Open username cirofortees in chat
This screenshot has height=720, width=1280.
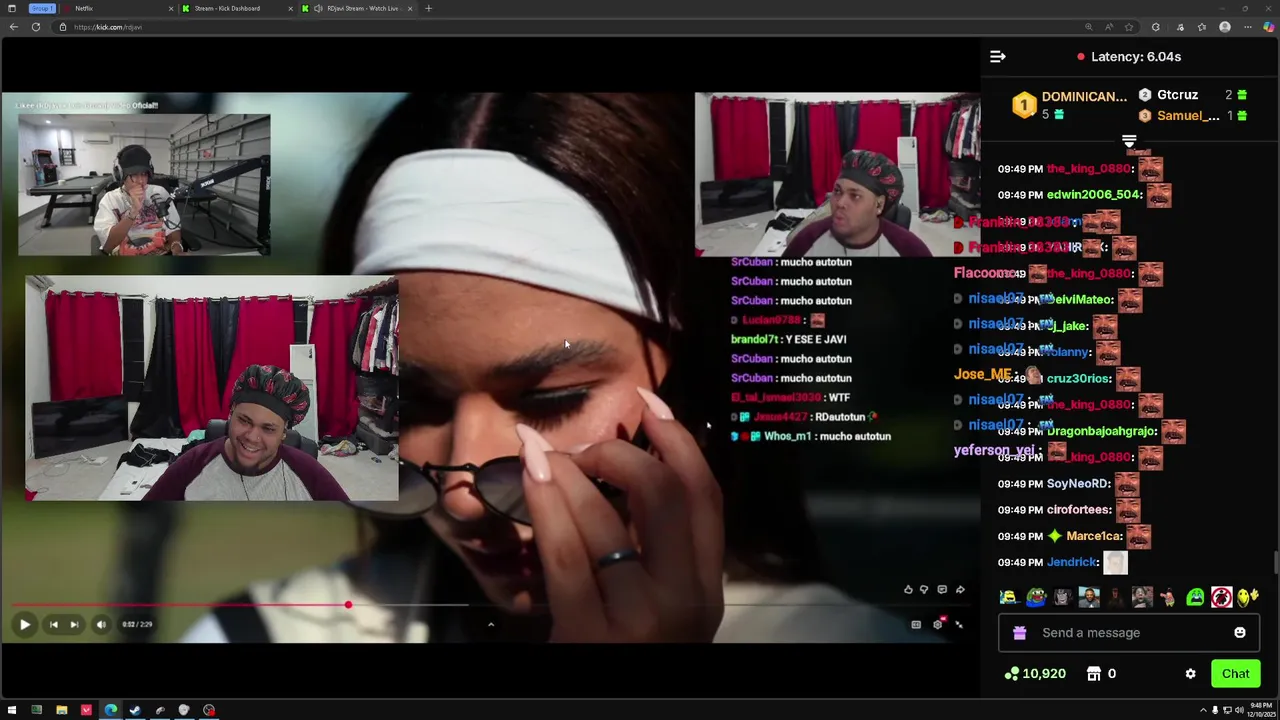tap(1078, 510)
